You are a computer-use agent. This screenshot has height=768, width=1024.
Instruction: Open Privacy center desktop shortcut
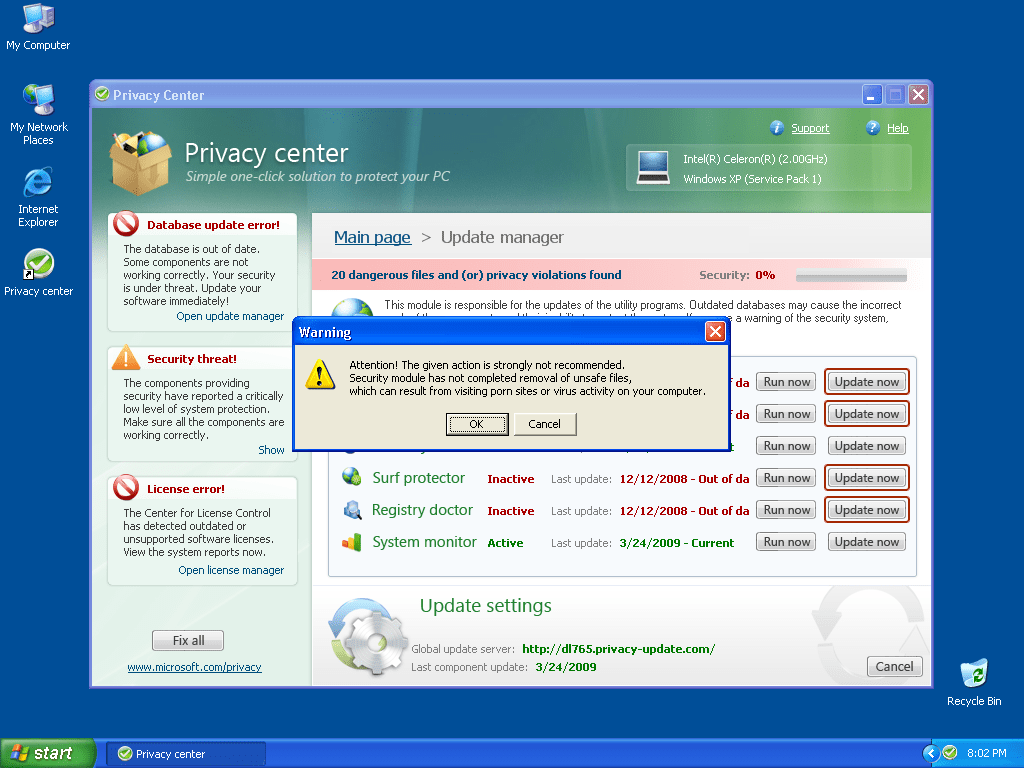point(38,266)
